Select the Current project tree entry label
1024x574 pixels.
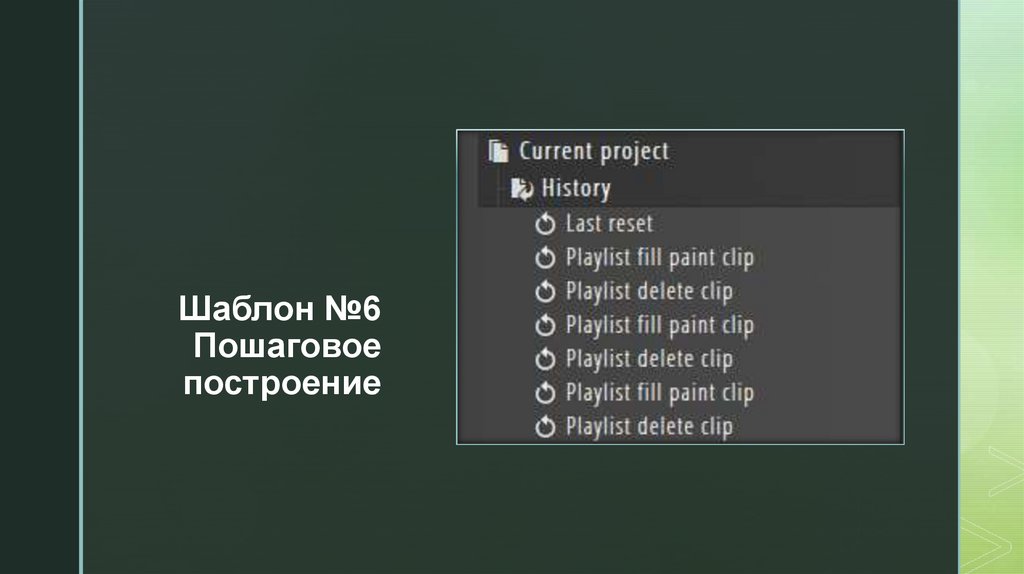coord(593,152)
